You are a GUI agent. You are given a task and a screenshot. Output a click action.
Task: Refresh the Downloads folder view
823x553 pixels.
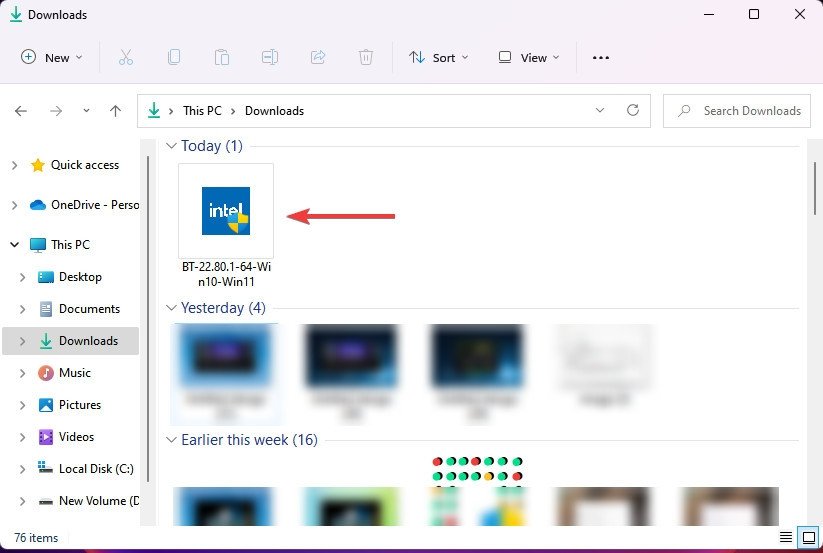632,111
